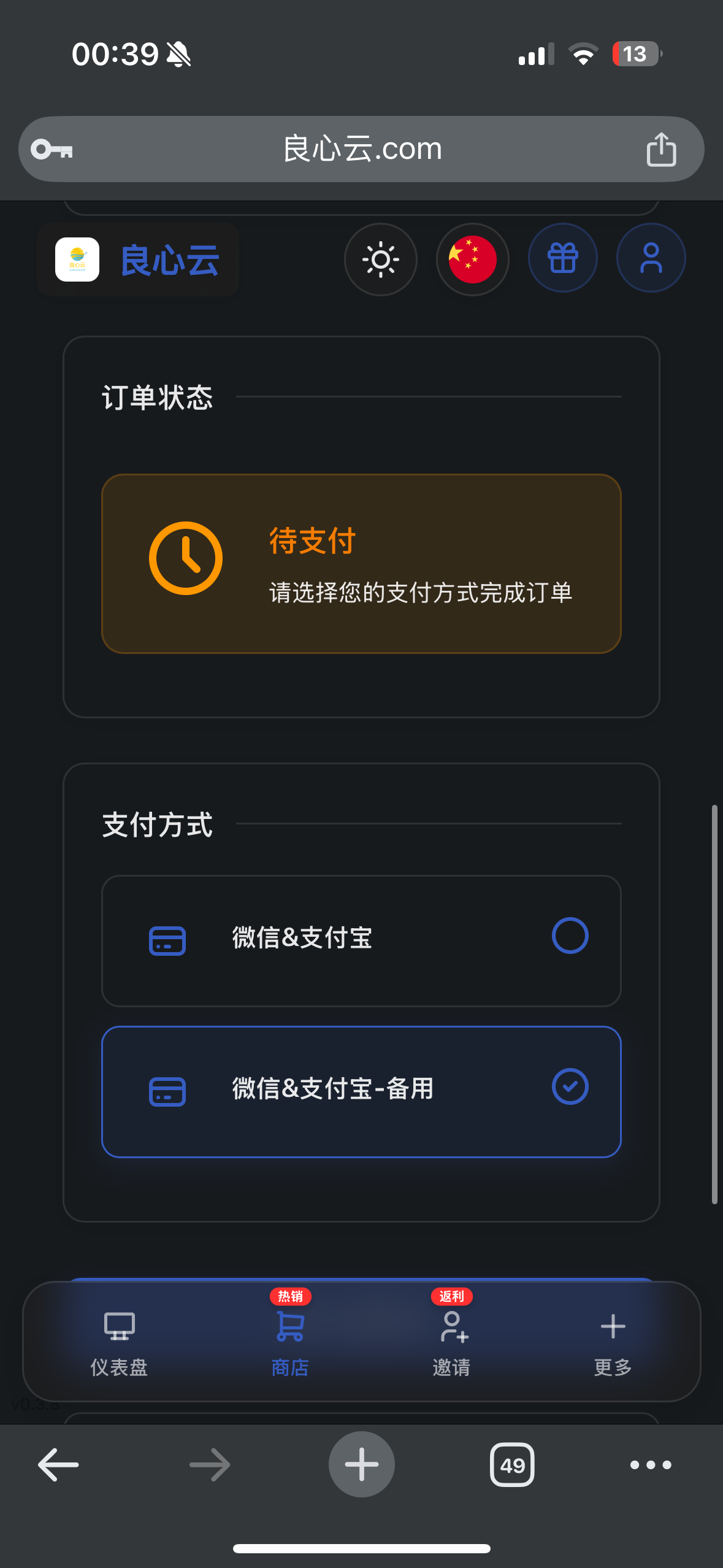Select 微信&支付宝-备用 payment radio button
723x1568 pixels.
[570, 1086]
